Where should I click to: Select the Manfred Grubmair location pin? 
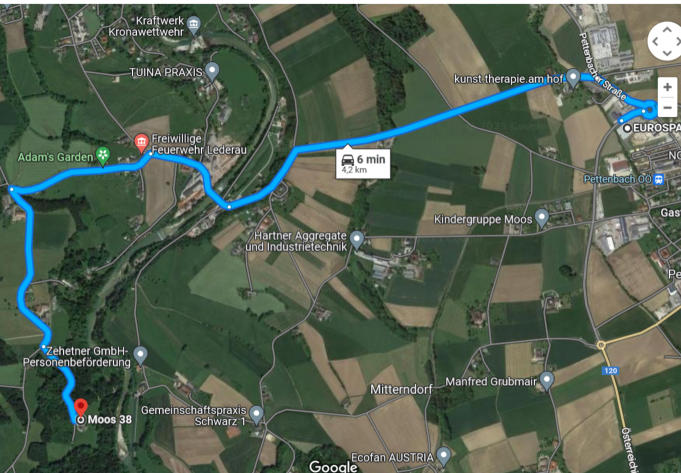(547, 381)
